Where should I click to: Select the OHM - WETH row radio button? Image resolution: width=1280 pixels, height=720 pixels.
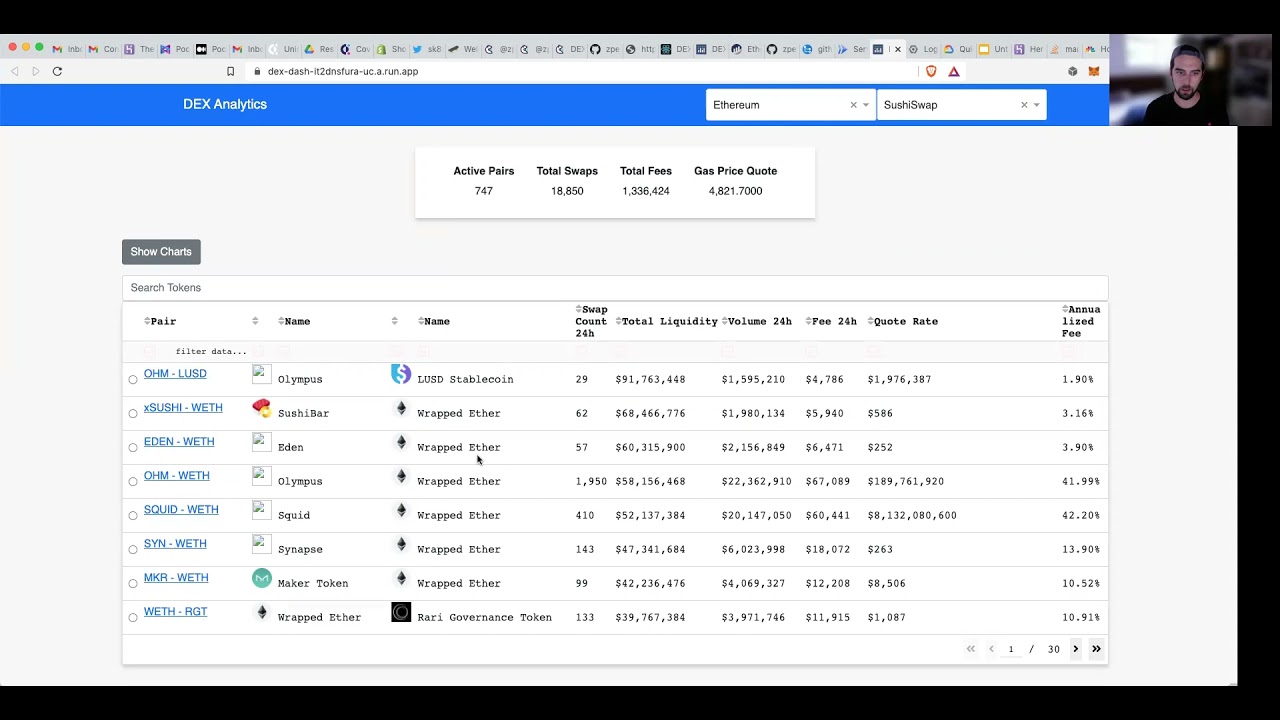pos(133,482)
